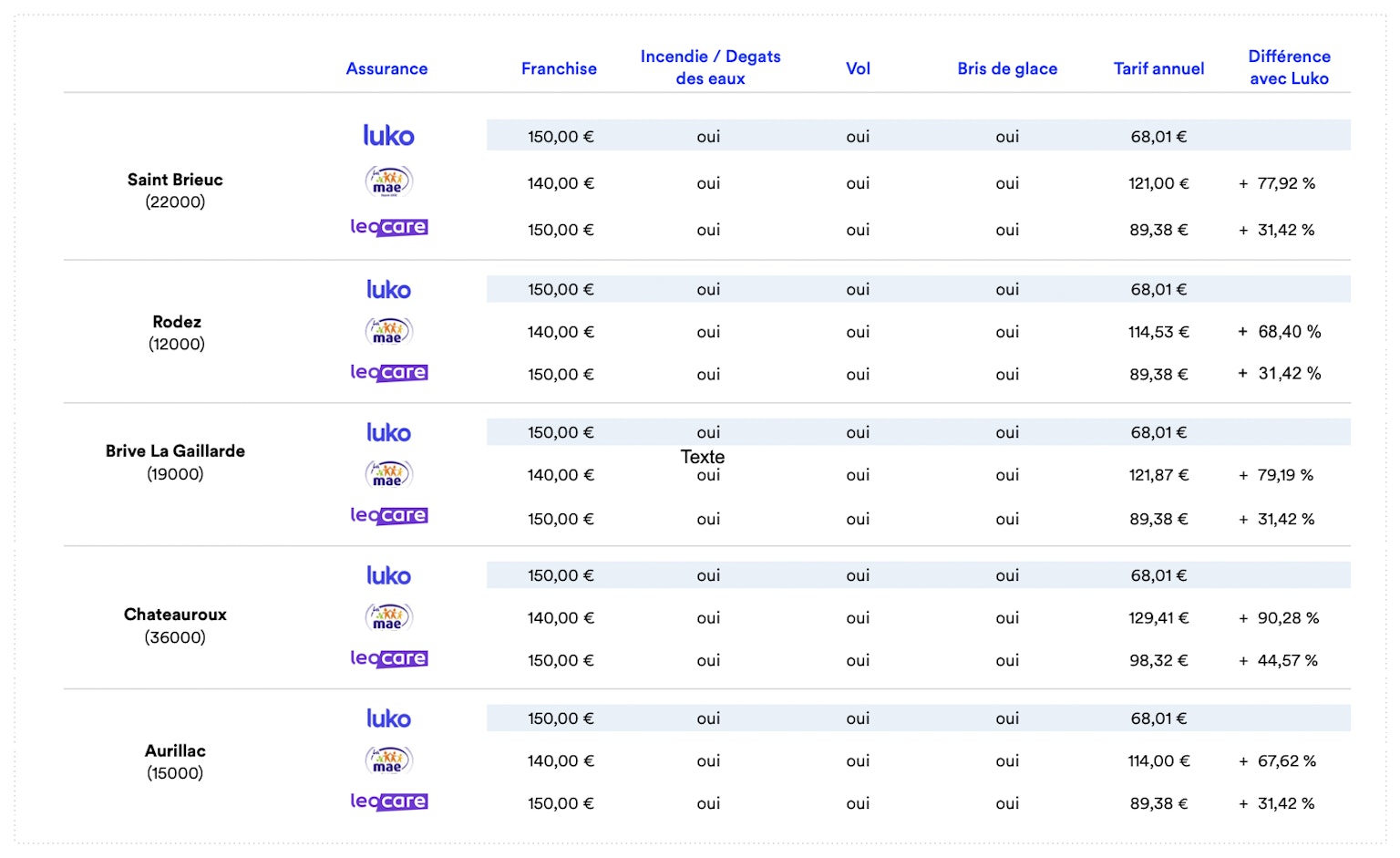
Task: Click the stray Texte label
Action: (703, 457)
